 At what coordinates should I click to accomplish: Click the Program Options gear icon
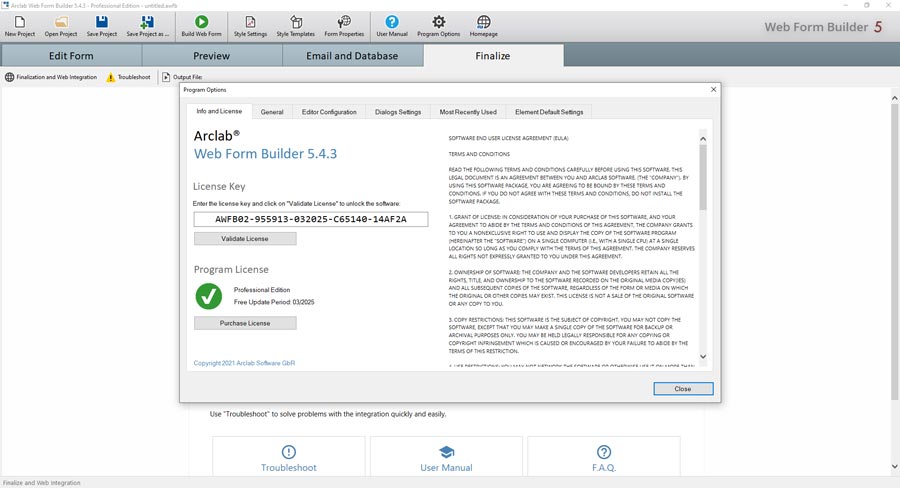tap(439, 22)
